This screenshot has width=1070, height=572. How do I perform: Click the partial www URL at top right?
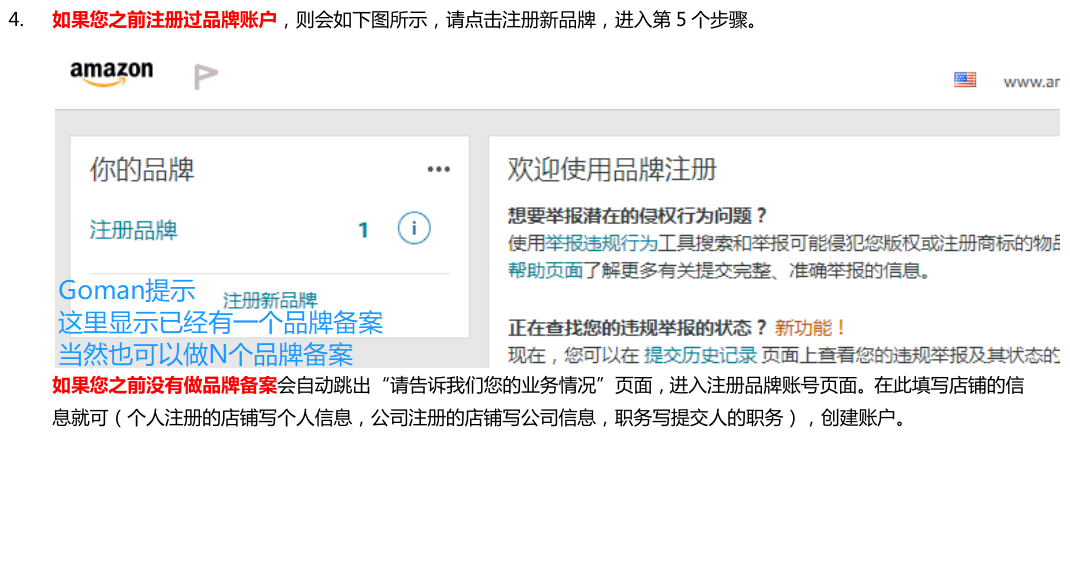(x=1031, y=82)
